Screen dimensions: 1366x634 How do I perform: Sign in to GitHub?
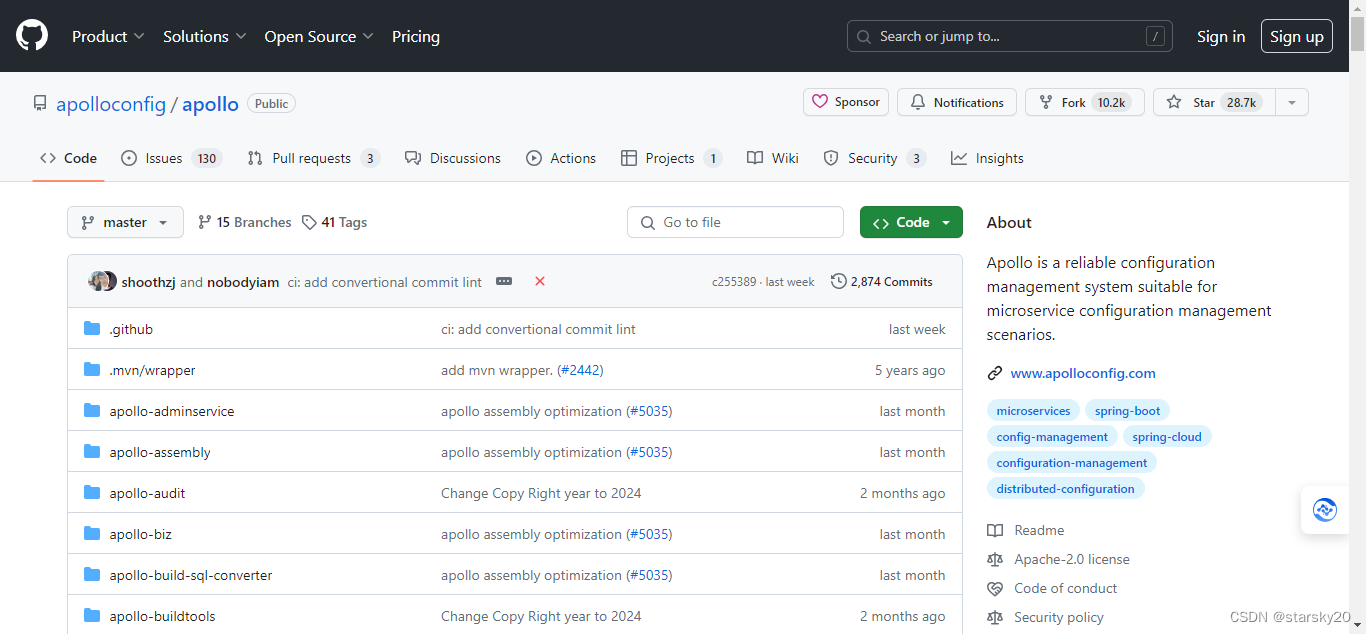click(x=1221, y=36)
